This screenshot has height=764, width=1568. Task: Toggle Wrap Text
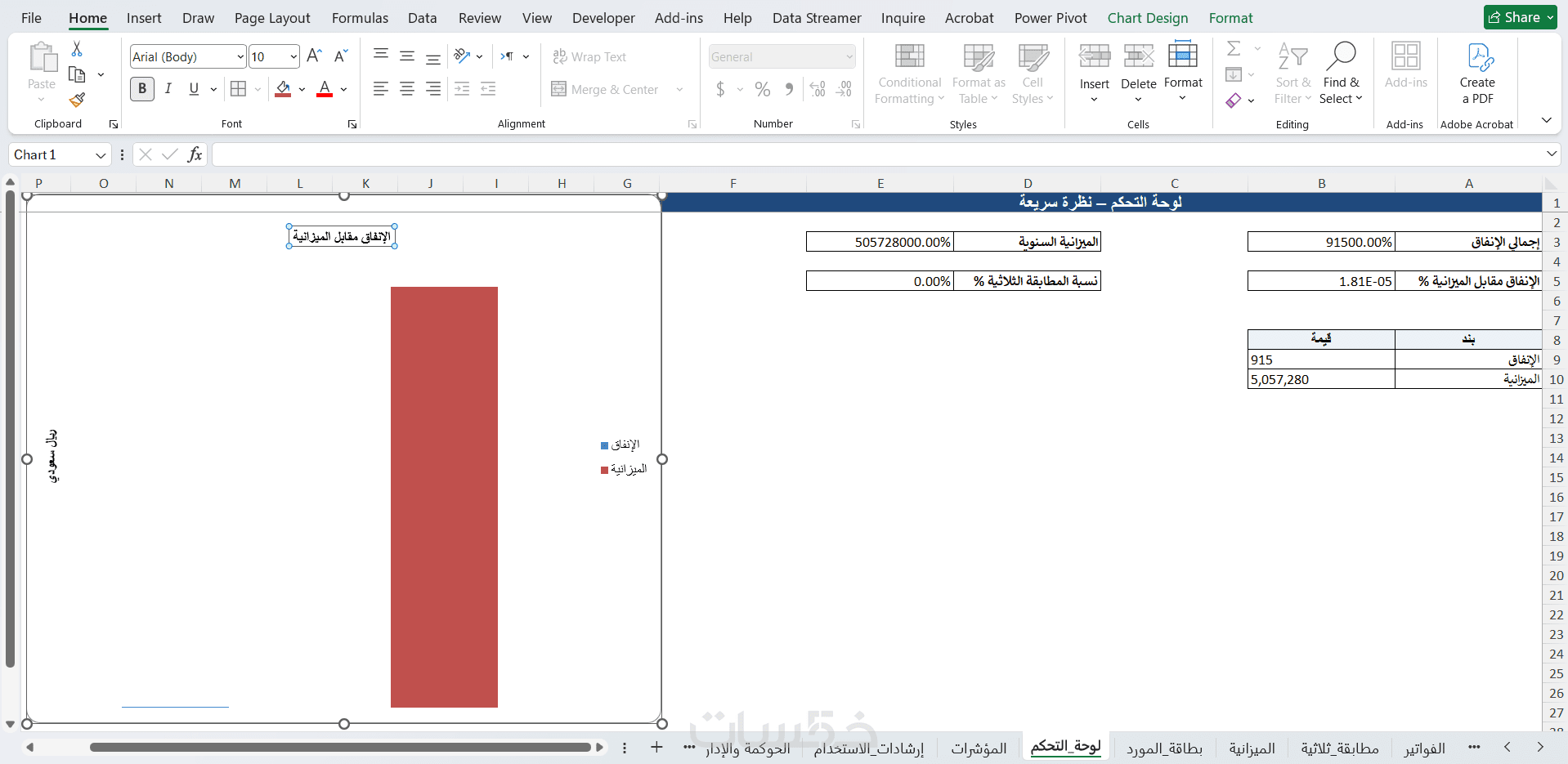point(589,56)
